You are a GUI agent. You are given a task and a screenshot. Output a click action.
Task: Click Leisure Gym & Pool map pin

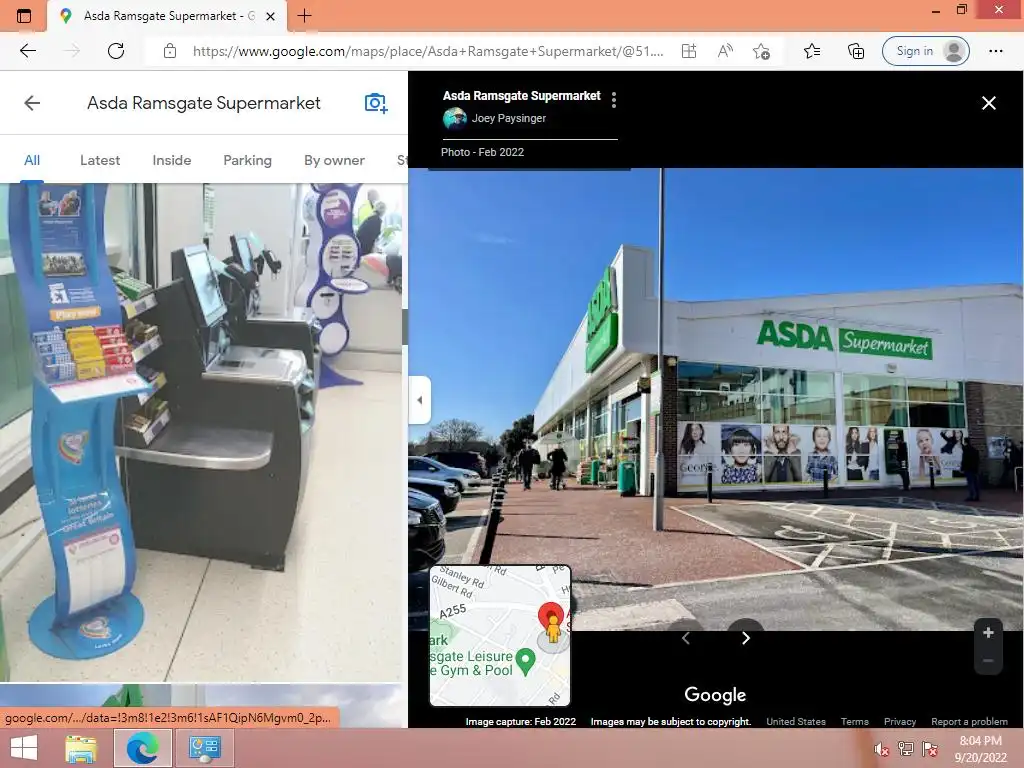tap(525, 661)
